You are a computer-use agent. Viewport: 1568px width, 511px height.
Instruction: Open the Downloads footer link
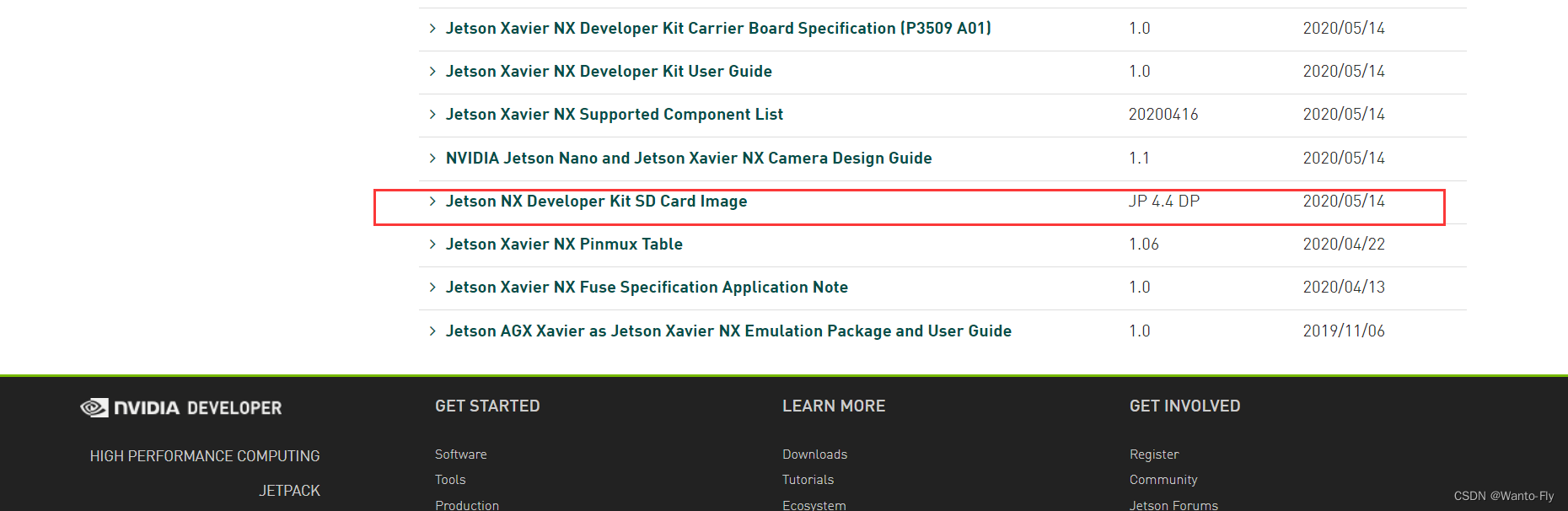point(815,455)
